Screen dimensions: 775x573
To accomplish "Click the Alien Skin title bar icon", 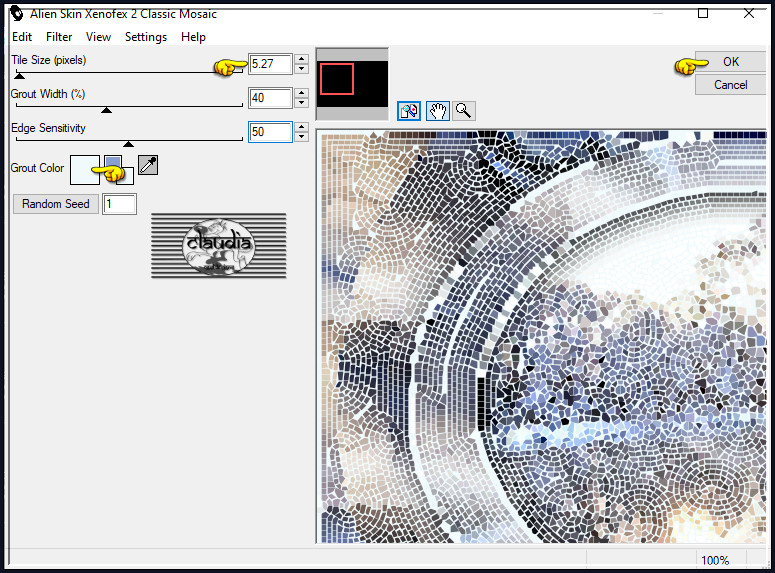I will coord(17,13).
